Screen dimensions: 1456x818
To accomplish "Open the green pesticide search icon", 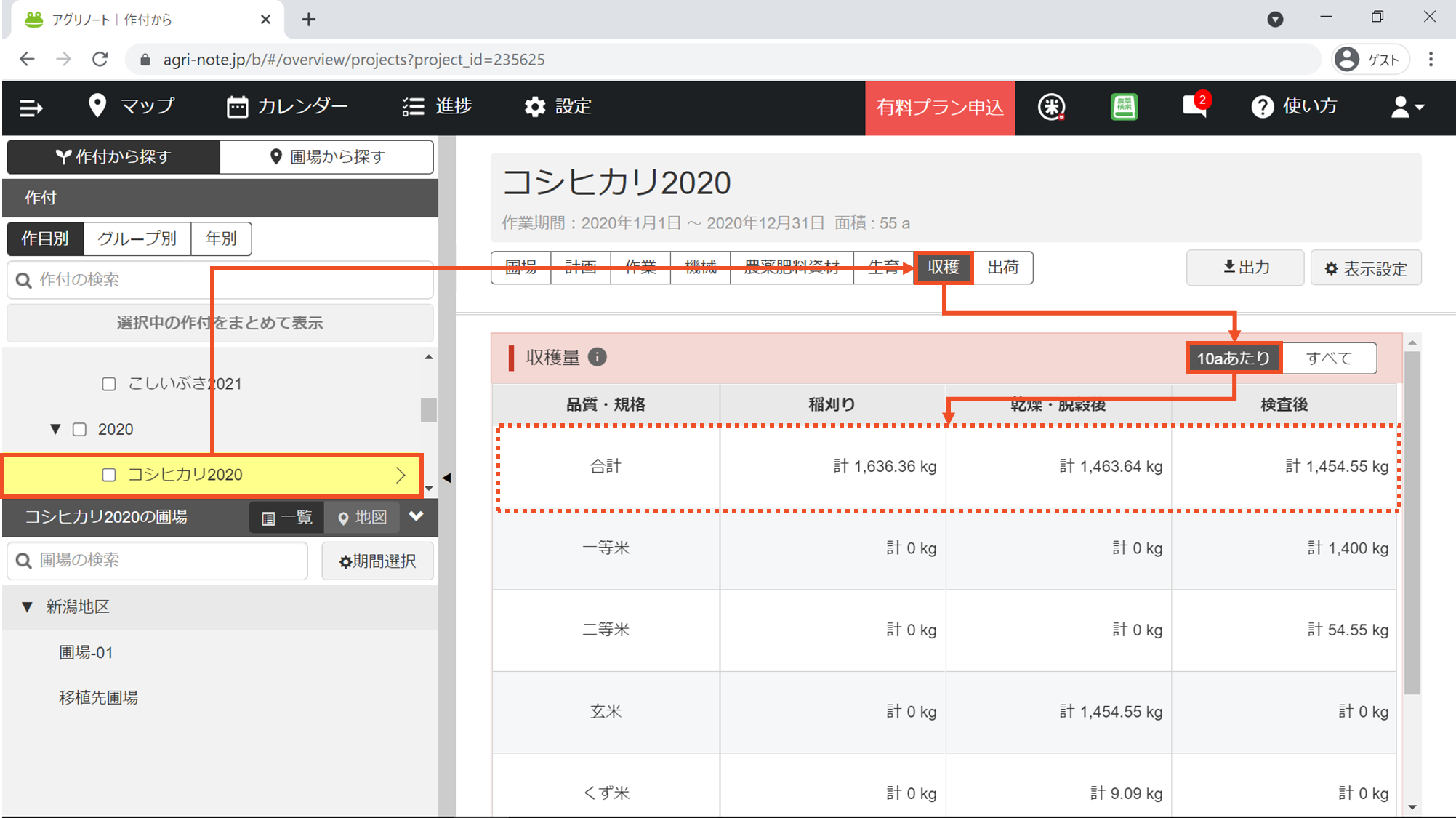I will (1124, 107).
